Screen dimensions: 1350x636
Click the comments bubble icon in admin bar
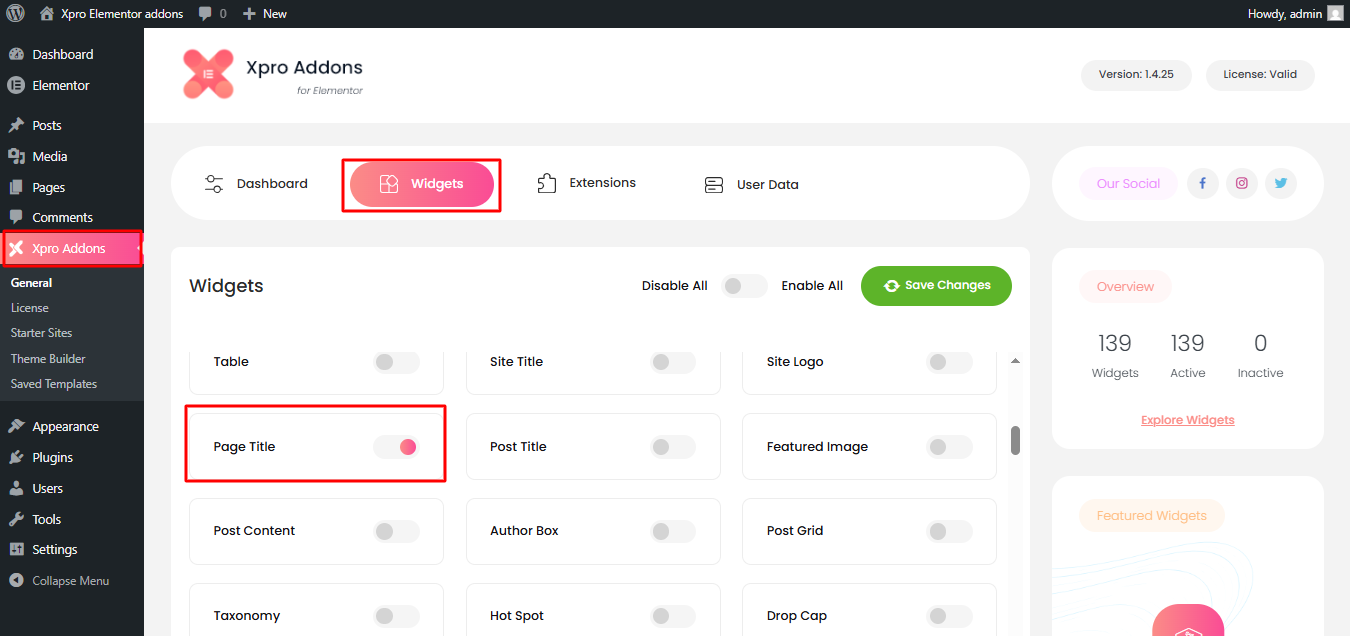pyautogui.click(x=205, y=14)
